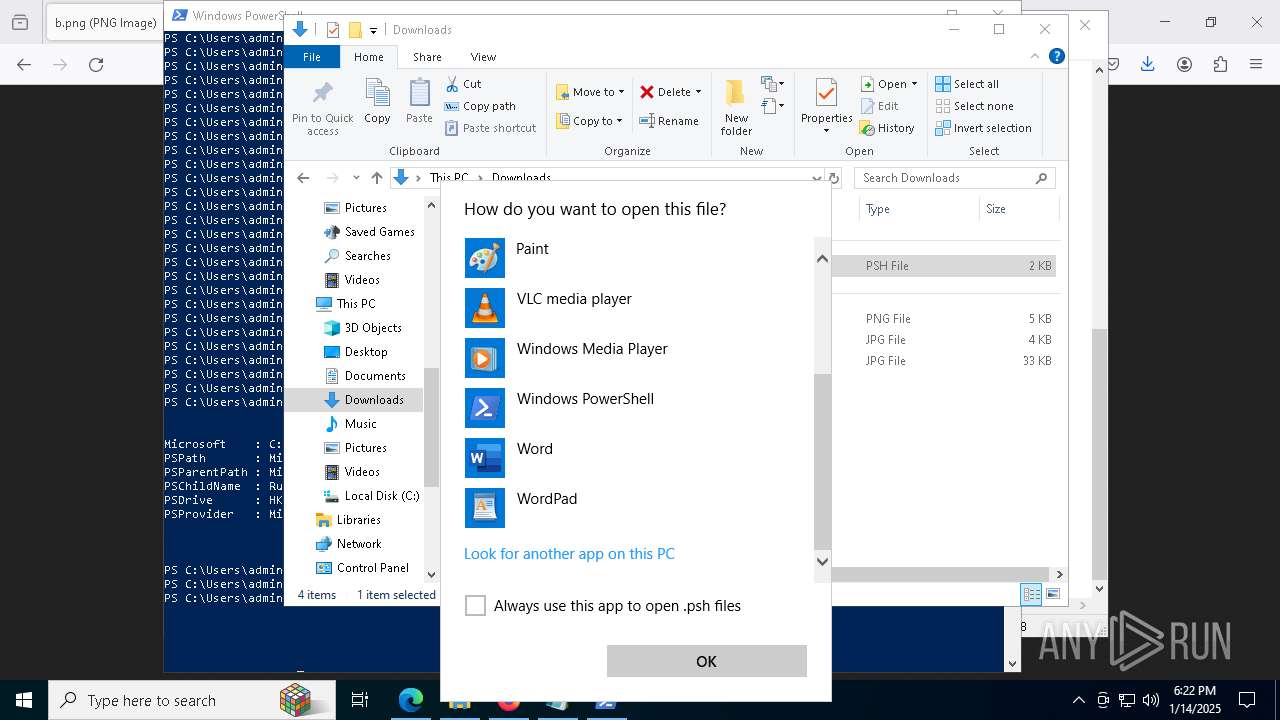Expand the Delete dropdown arrow
The width and height of the screenshot is (1280, 720).
[x=698, y=92]
